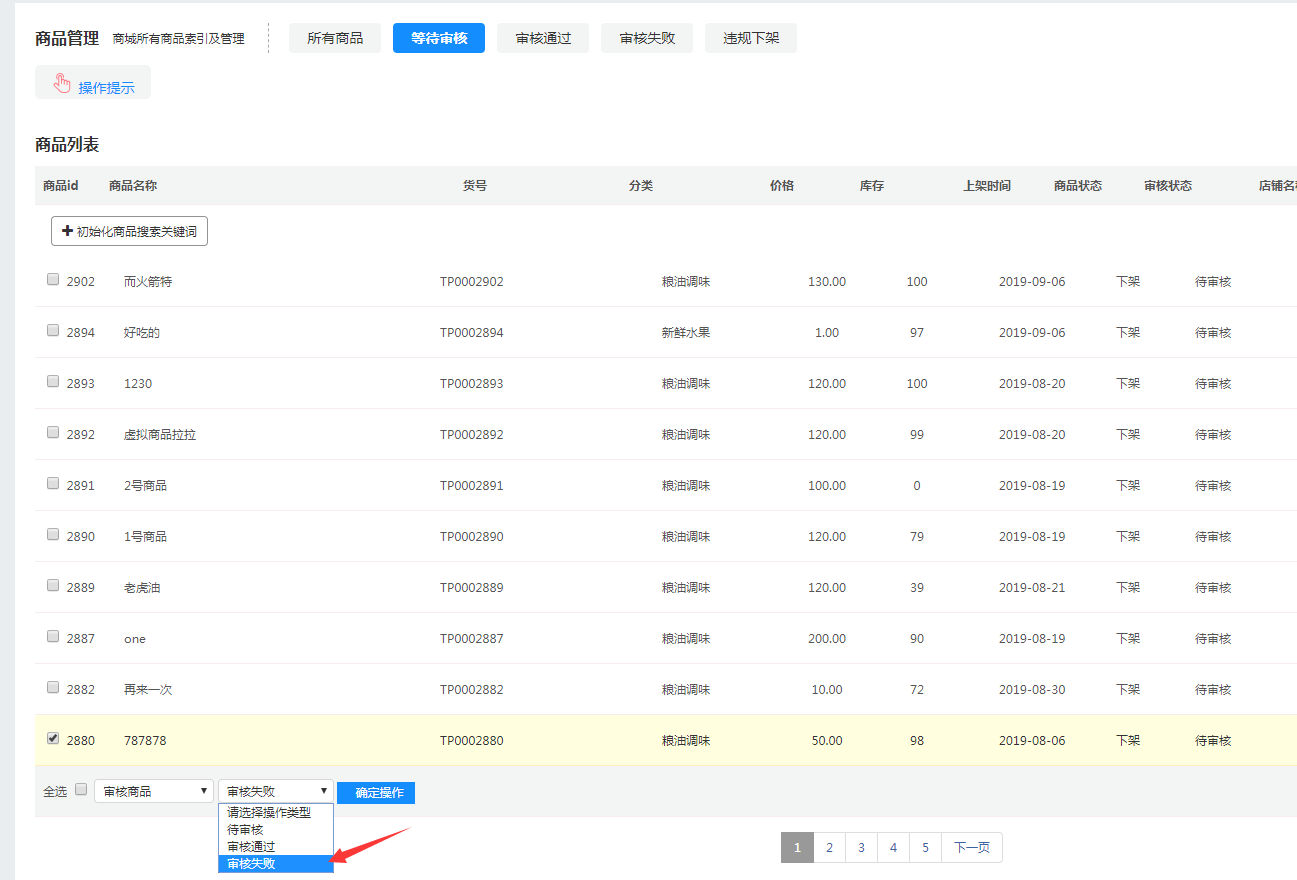The image size is (1297, 880).
Task: Click the hand icon beside 操作提示
Action: pyautogui.click(x=62, y=84)
